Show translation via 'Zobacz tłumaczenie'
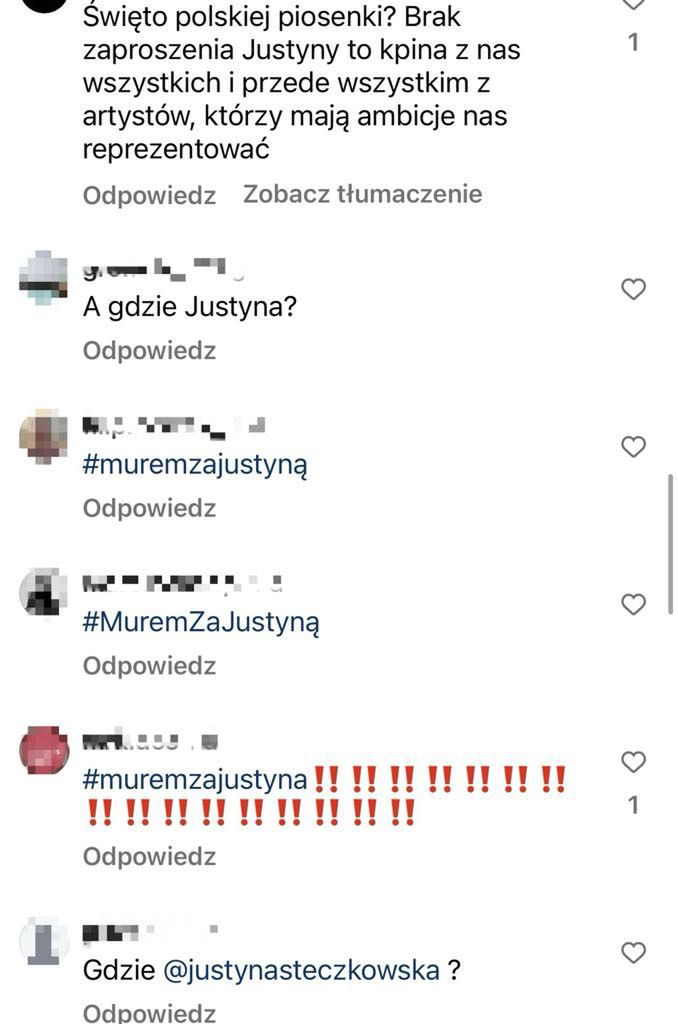The width and height of the screenshot is (678, 1024). pyautogui.click(x=363, y=194)
